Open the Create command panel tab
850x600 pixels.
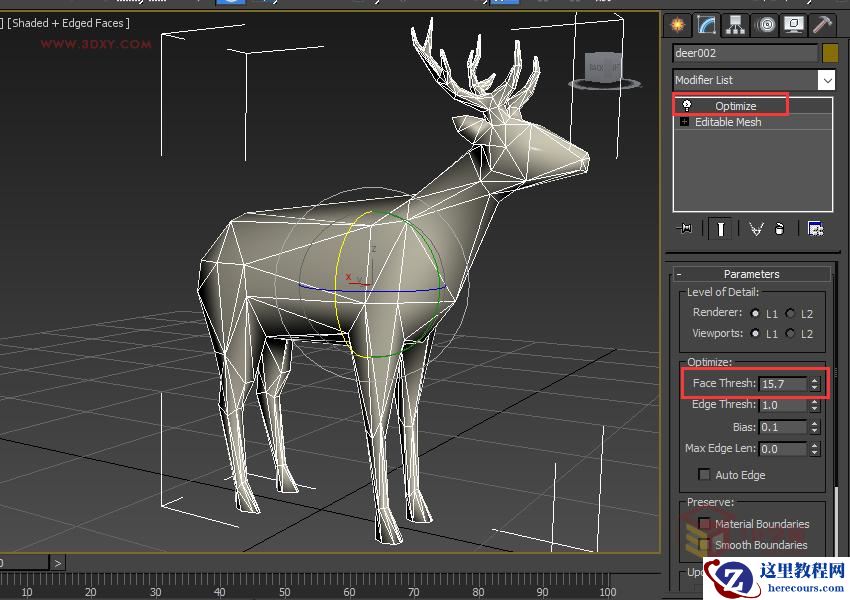coord(678,24)
